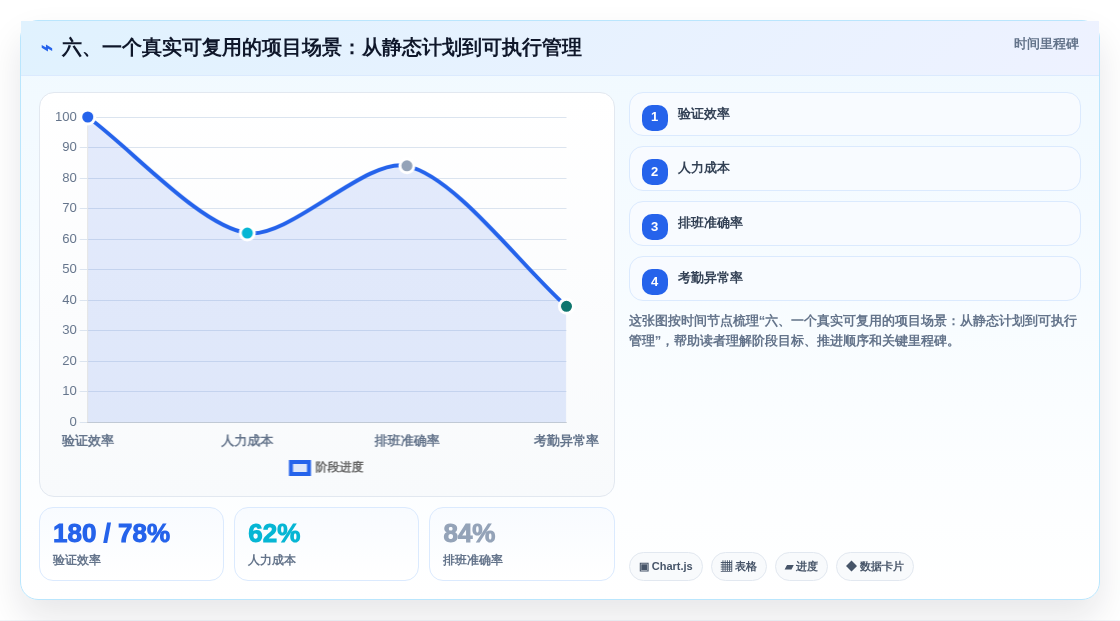Click the number 2 badge for 人力成本

click(x=654, y=172)
